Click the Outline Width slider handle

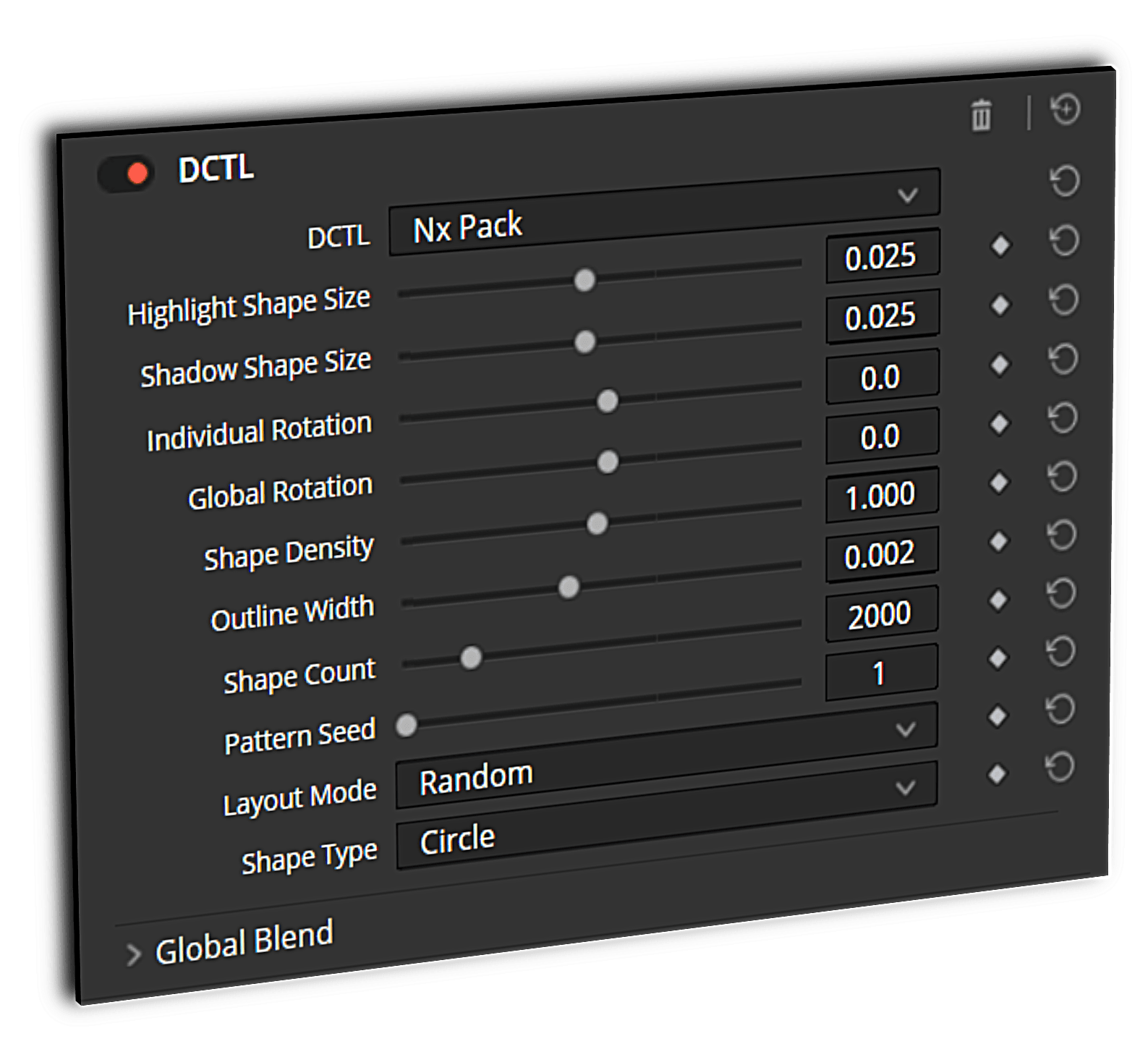click(x=569, y=587)
